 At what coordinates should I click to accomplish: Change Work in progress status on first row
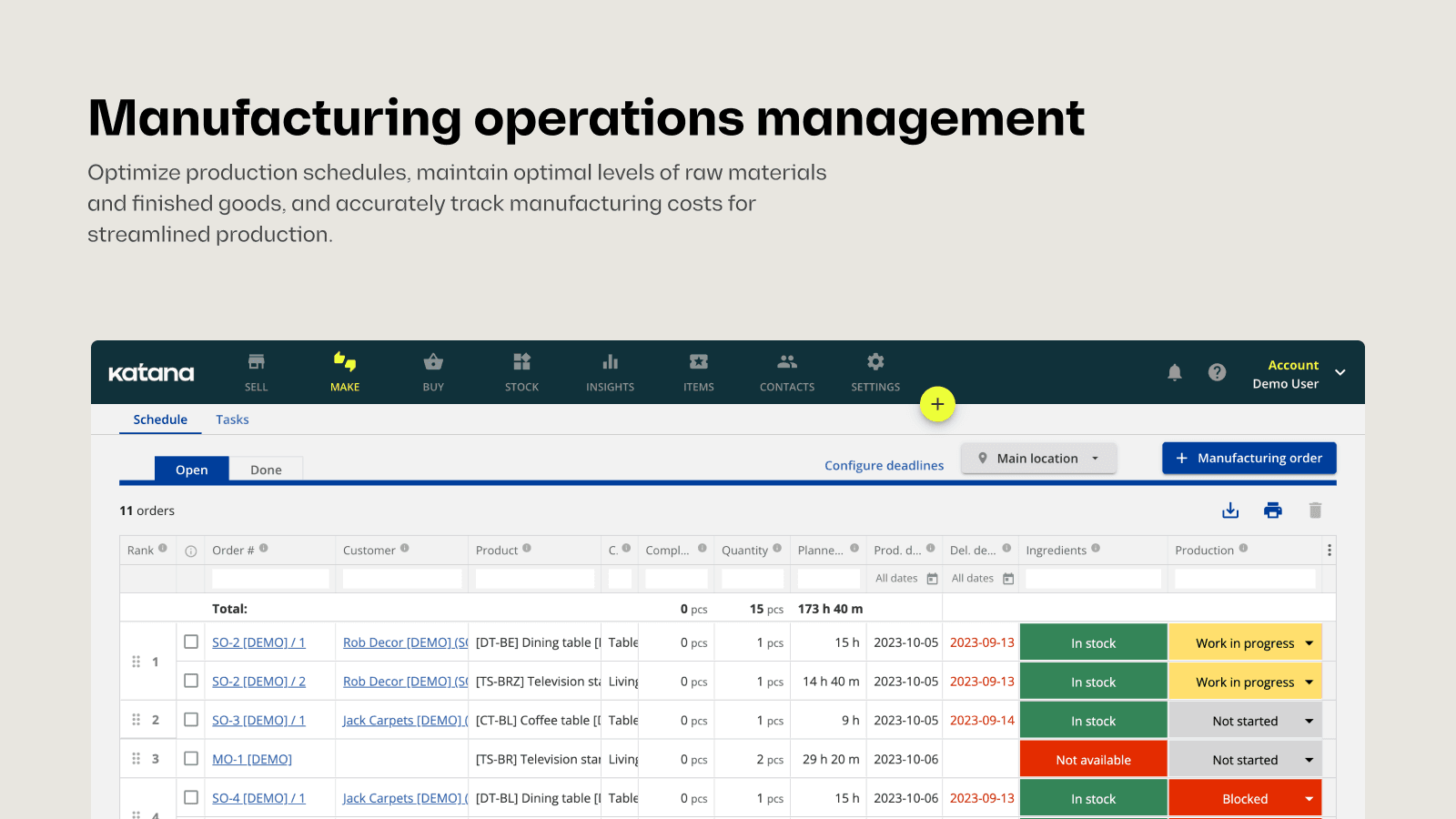click(1245, 642)
